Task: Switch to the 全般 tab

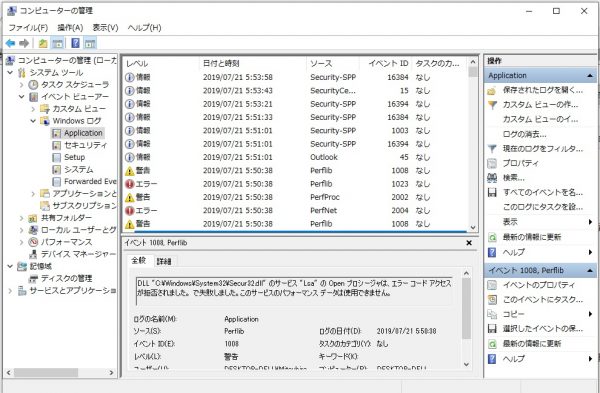Action: click(x=139, y=261)
